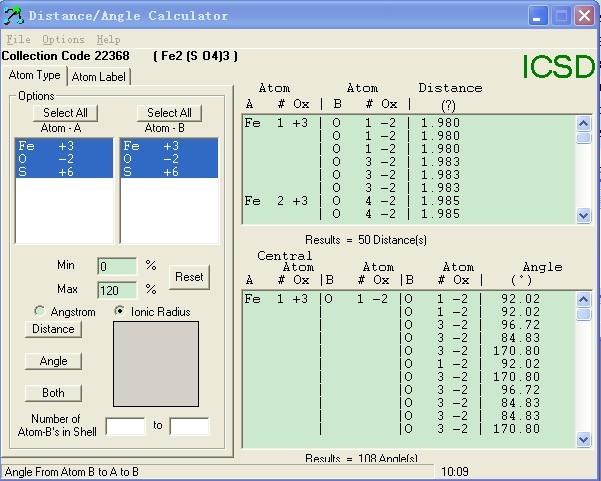
Task: Select S +6 in Atom - A list
Action: (x=64, y=172)
